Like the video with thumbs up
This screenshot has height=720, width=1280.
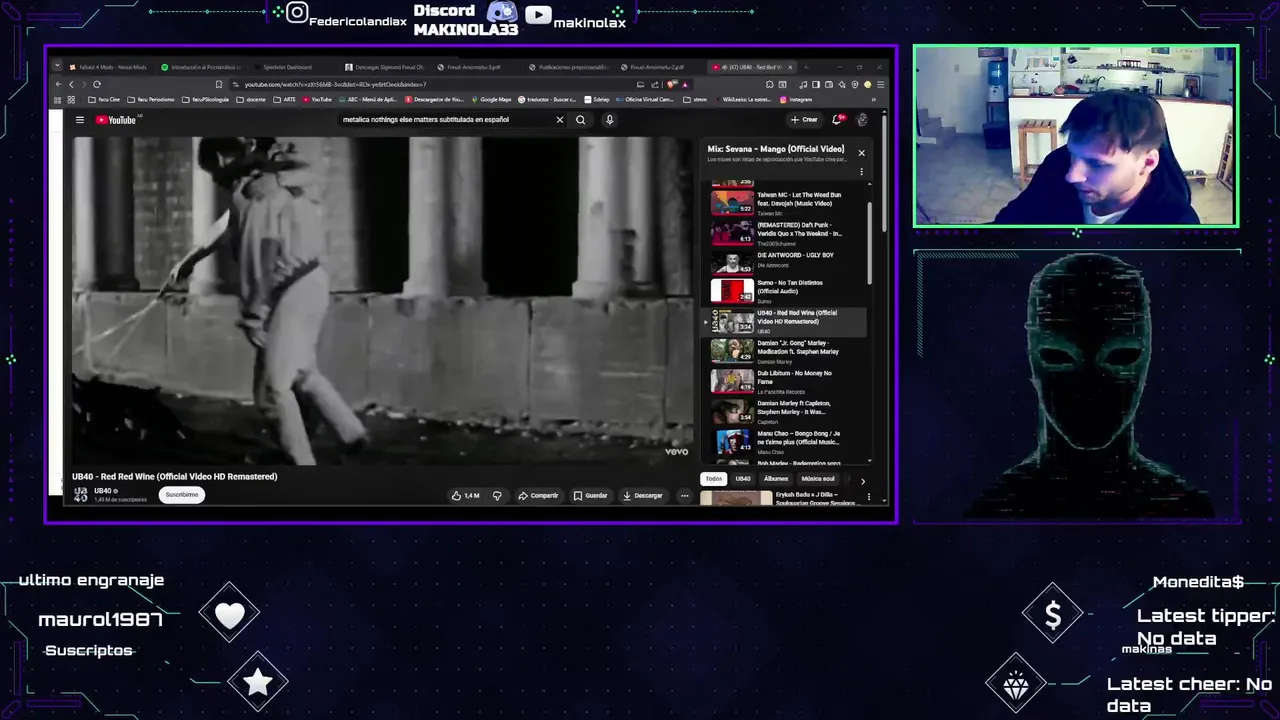(x=466, y=495)
